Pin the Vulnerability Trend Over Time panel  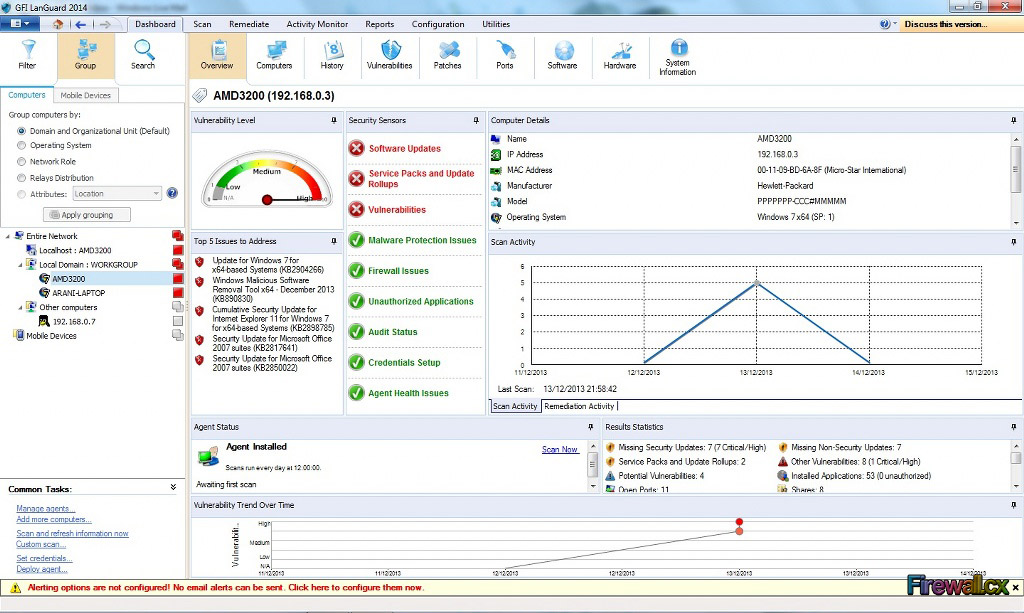tap(1014, 505)
